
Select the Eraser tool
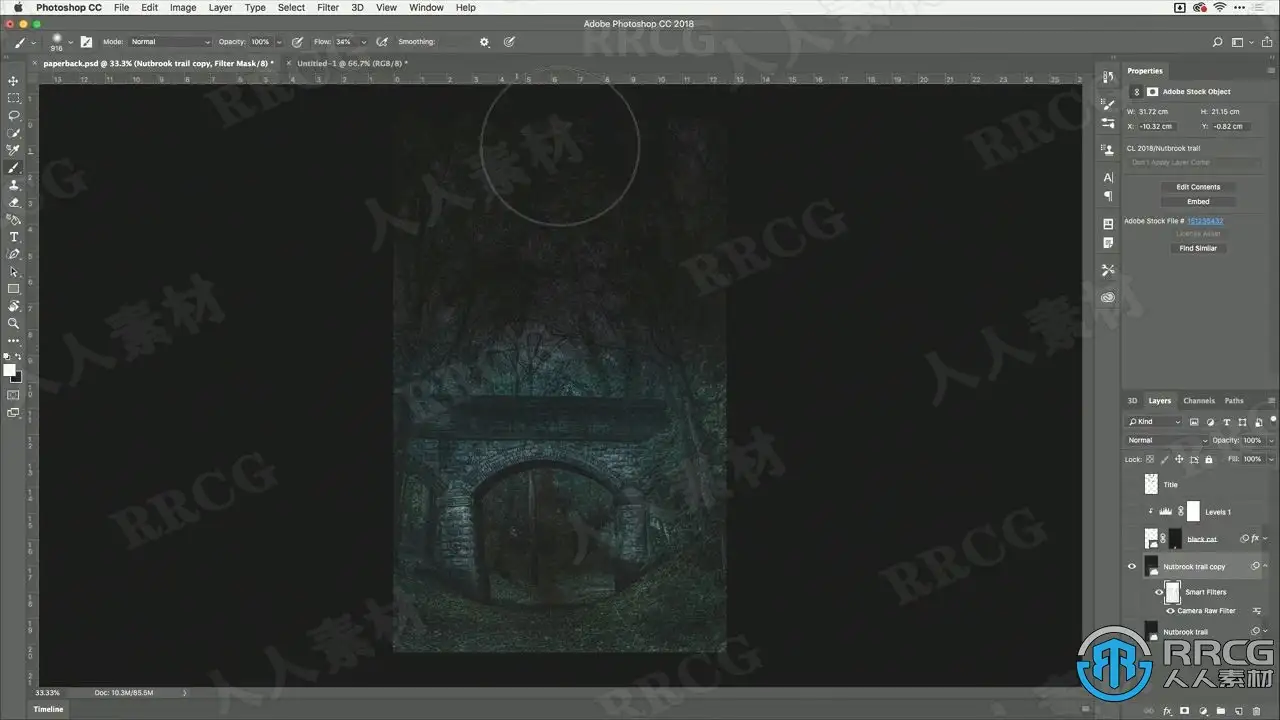coord(14,202)
